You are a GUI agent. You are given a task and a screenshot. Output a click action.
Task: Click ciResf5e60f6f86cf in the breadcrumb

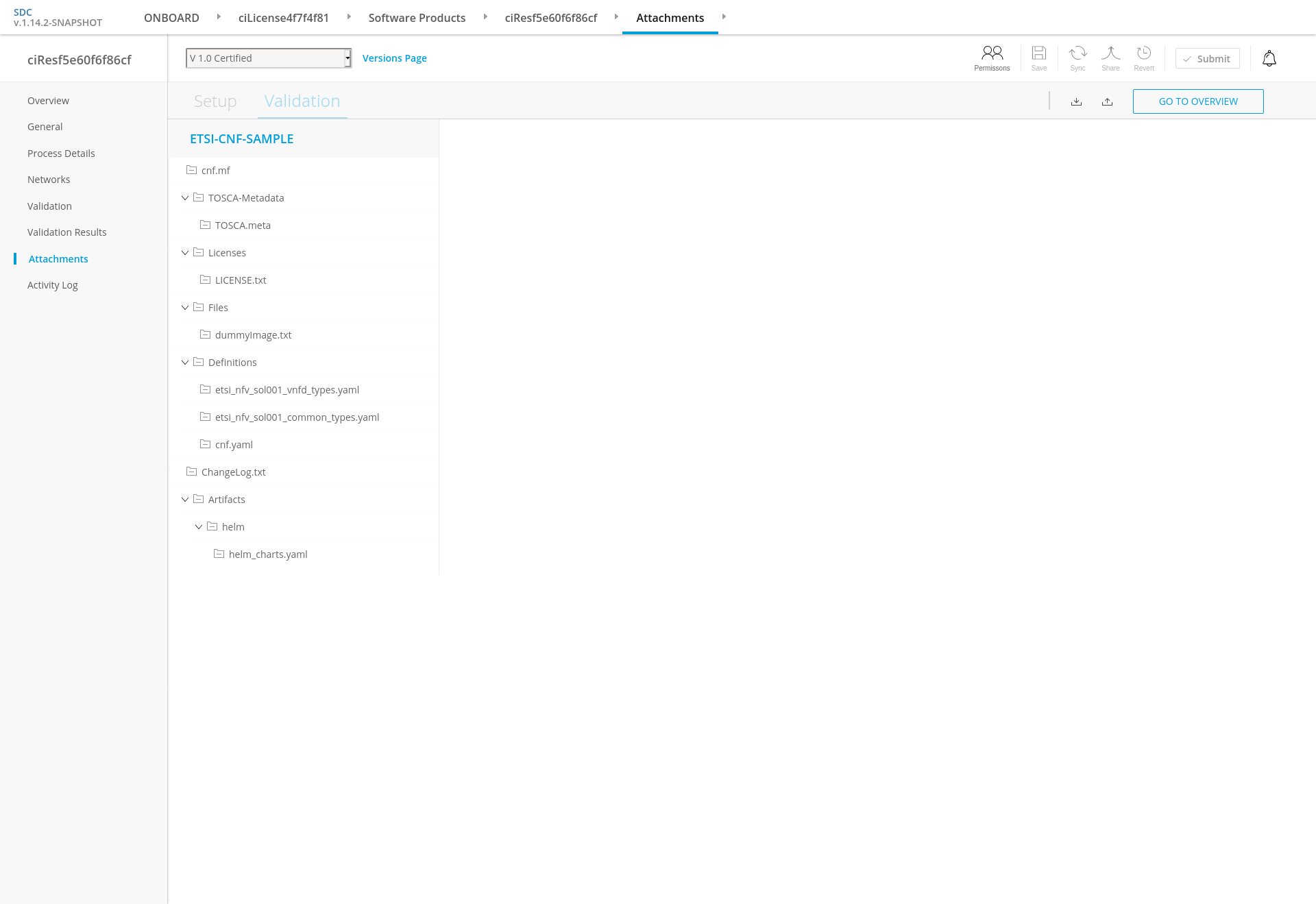click(551, 18)
